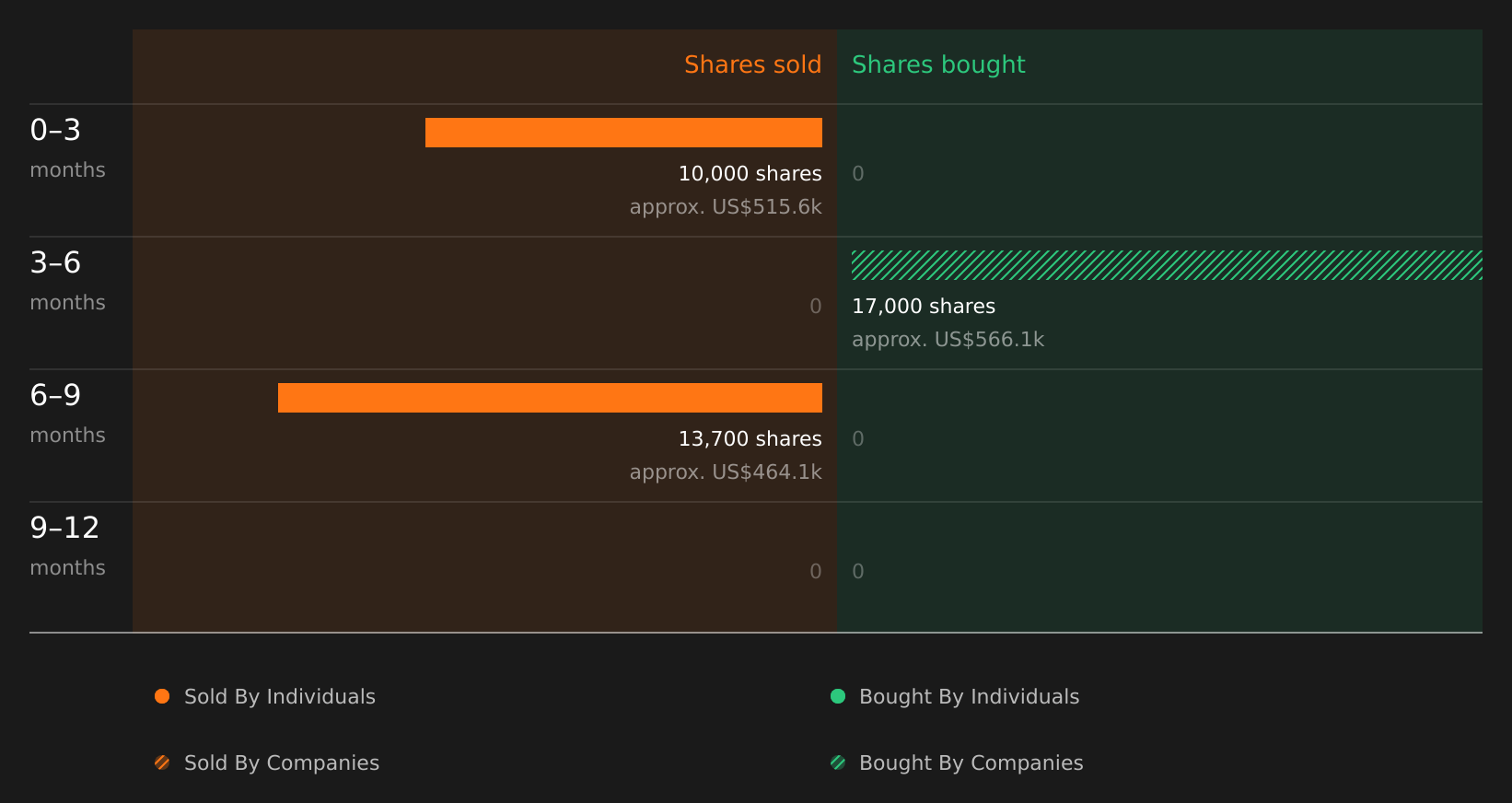This screenshot has width=1512, height=803.
Task: Click the approx. US$464.1k amount
Action: 726,472
